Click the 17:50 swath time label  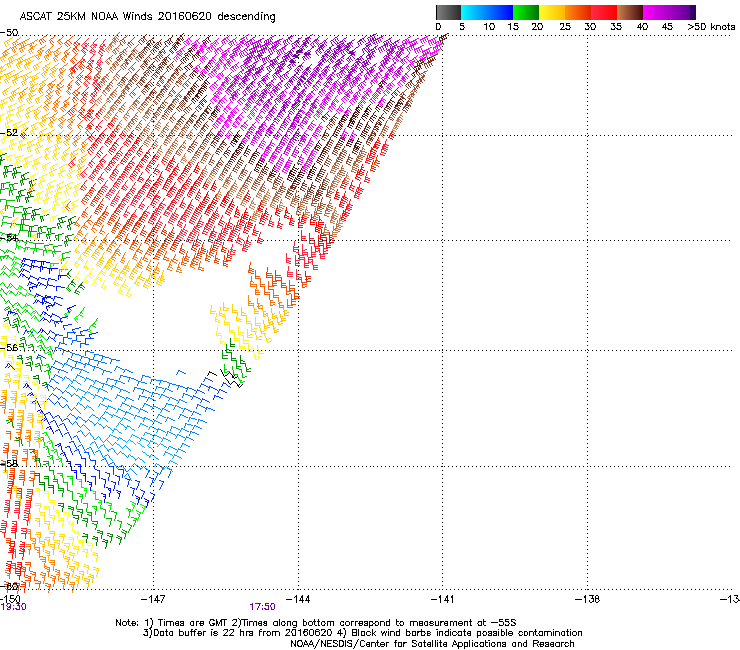tap(262, 607)
